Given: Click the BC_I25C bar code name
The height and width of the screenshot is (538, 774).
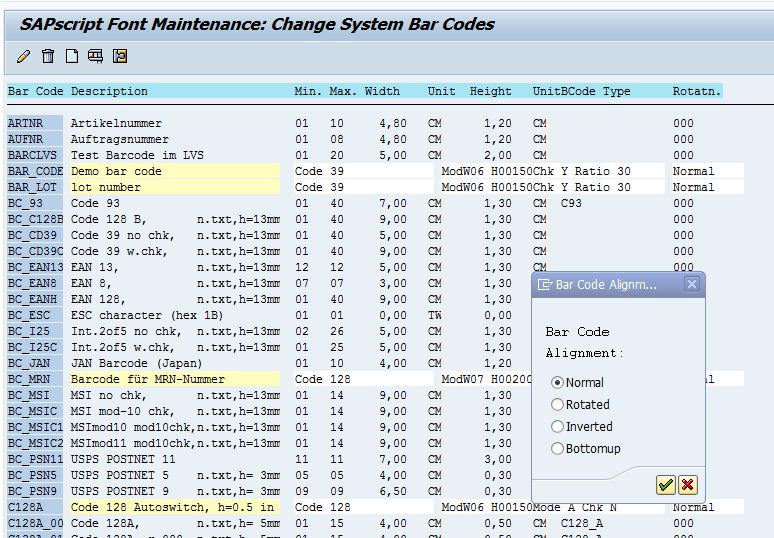Looking at the screenshot, I should click(x=35, y=347).
